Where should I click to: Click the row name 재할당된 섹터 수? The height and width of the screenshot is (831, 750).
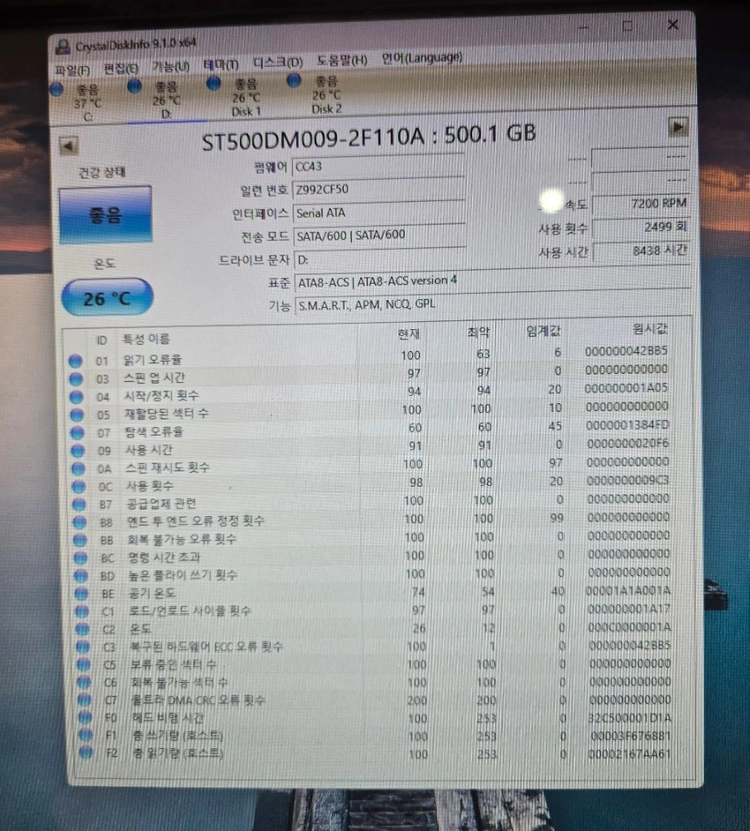coord(166,413)
